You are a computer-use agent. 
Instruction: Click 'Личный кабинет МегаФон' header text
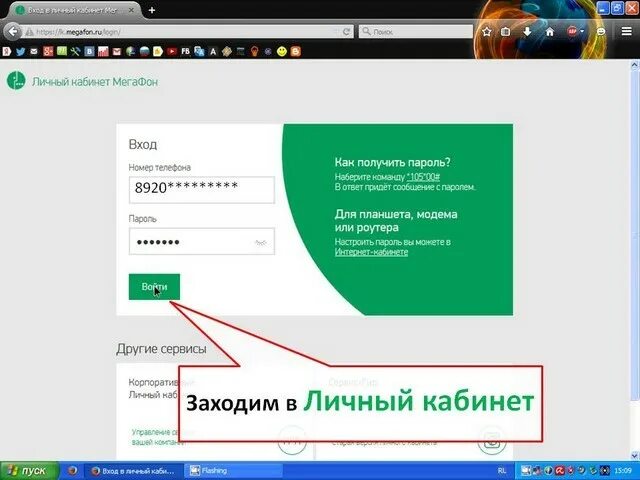[x=95, y=82]
